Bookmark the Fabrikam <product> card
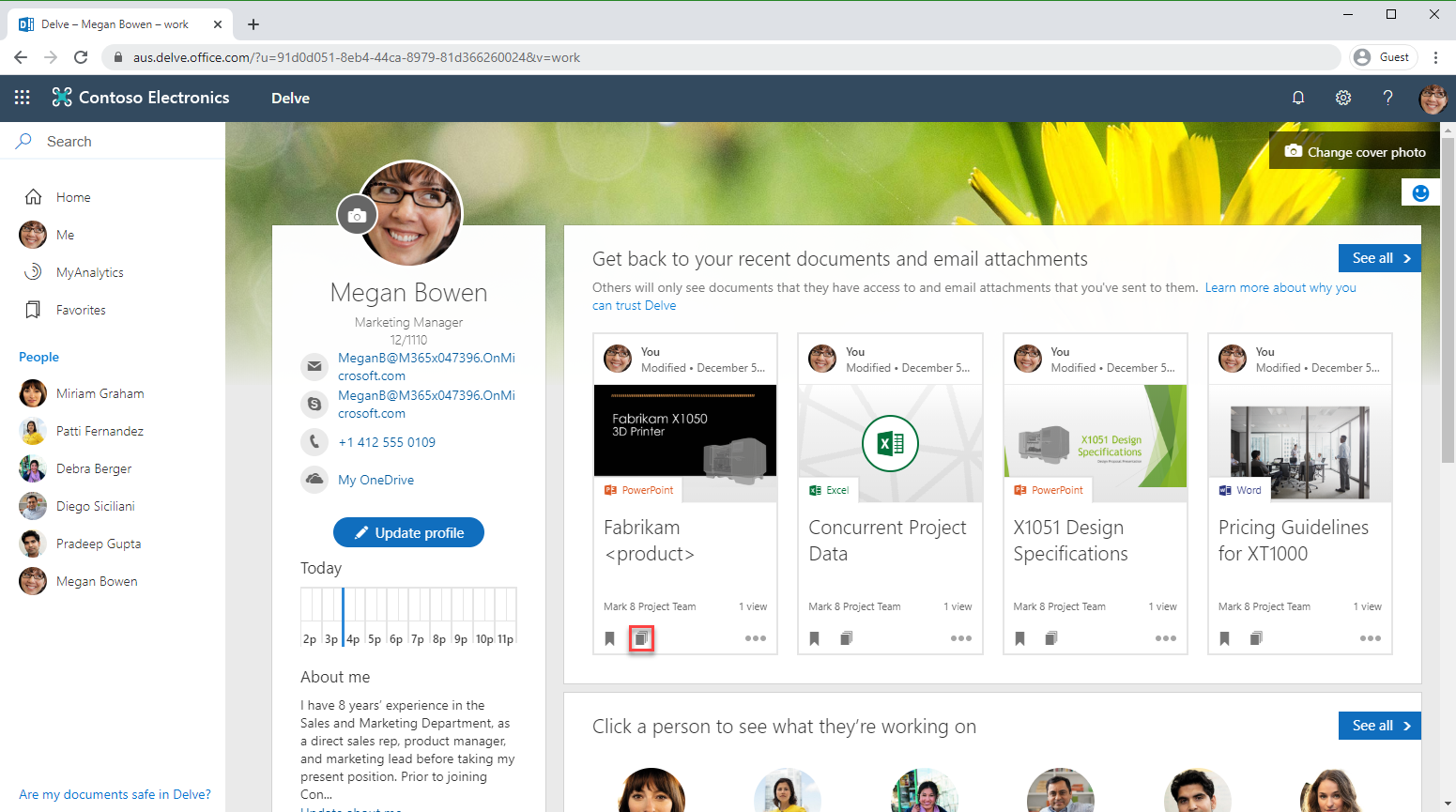 (x=610, y=638)
